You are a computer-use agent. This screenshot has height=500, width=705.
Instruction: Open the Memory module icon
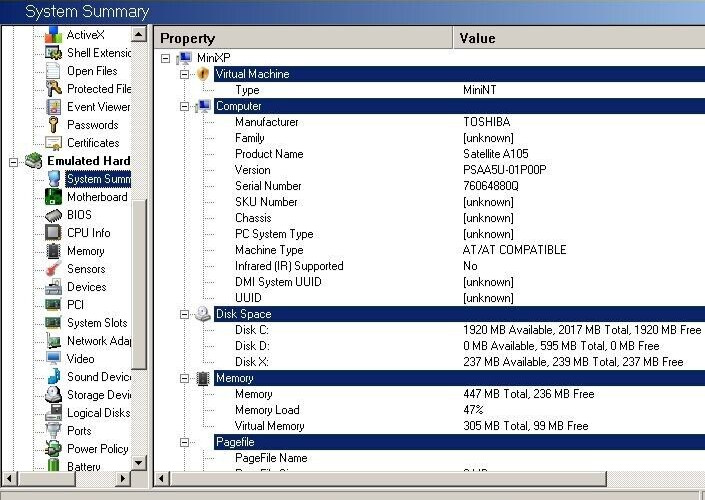point(54,251)
